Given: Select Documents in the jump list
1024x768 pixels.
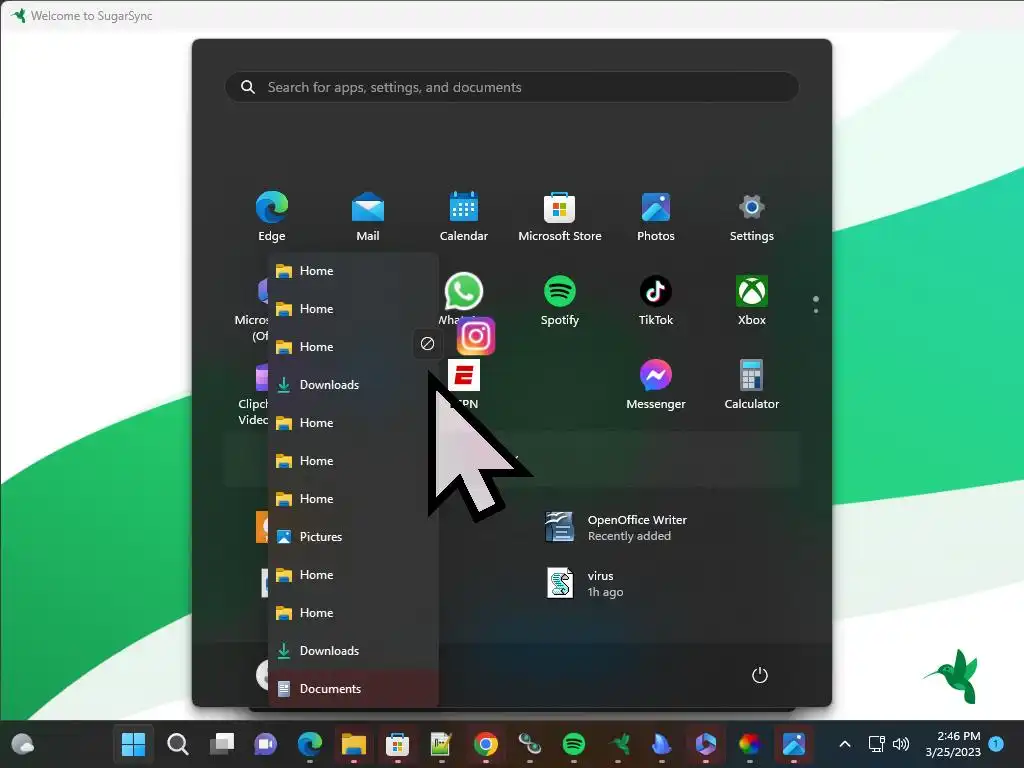Looking at the screenshot, I should [x=353, y=688].
